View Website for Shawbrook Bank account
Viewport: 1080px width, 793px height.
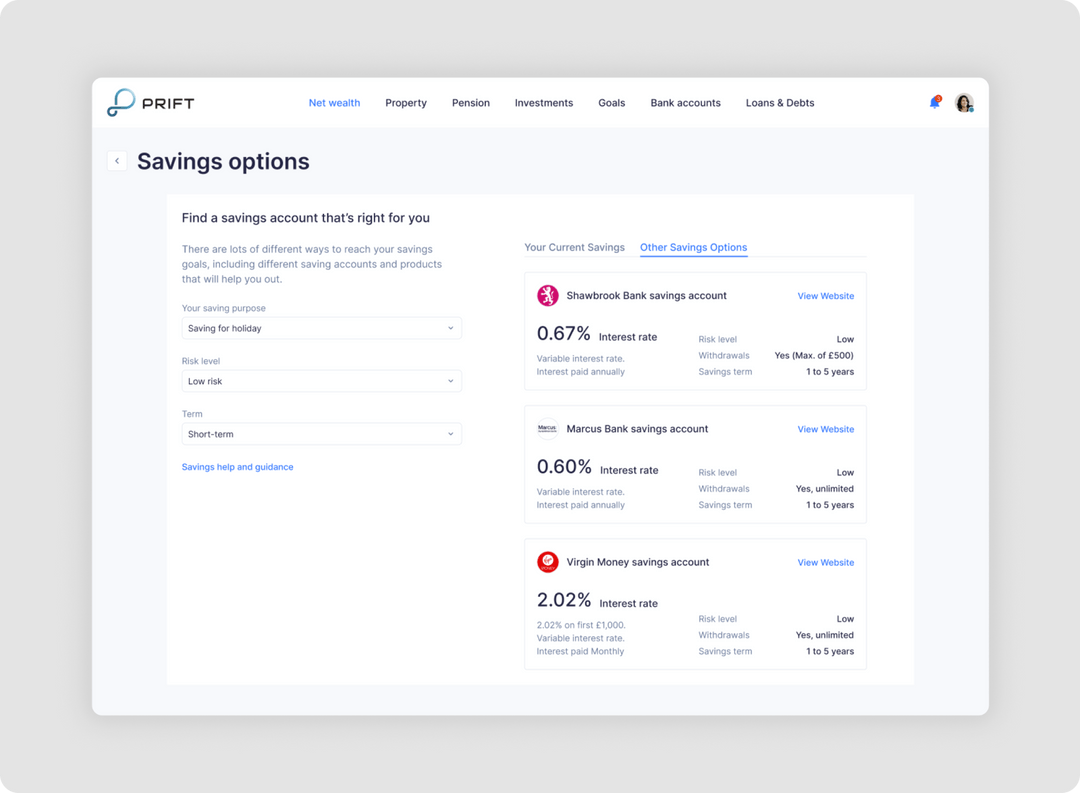pyautogui.click(x=825, y=296)
